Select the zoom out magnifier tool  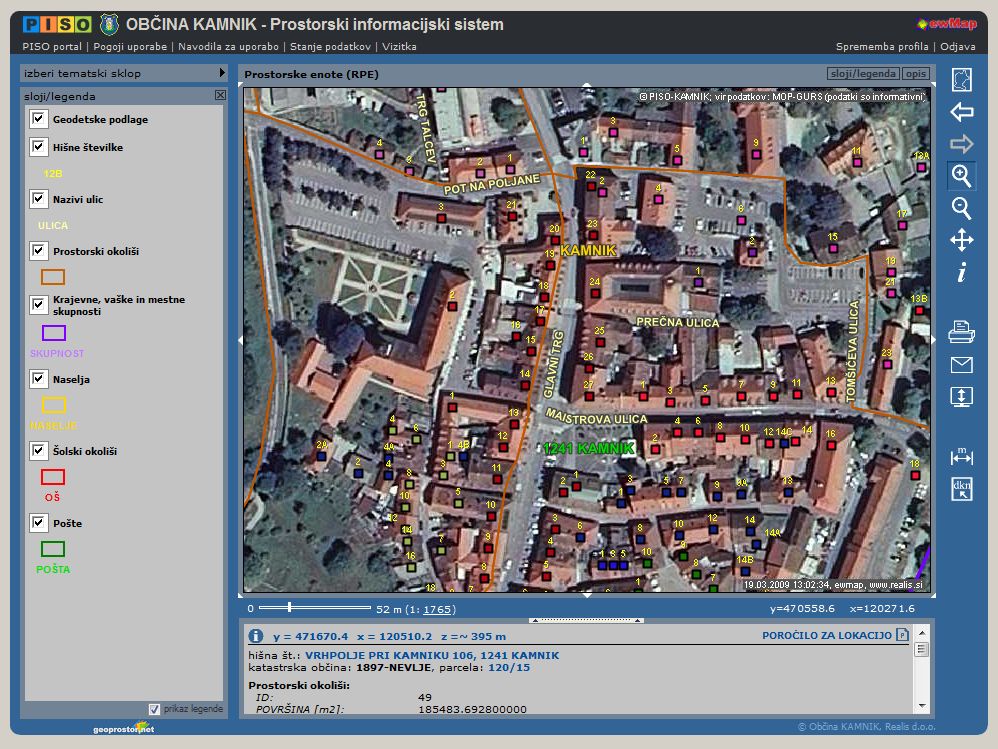pyautogui.click(x=961, y=208)
